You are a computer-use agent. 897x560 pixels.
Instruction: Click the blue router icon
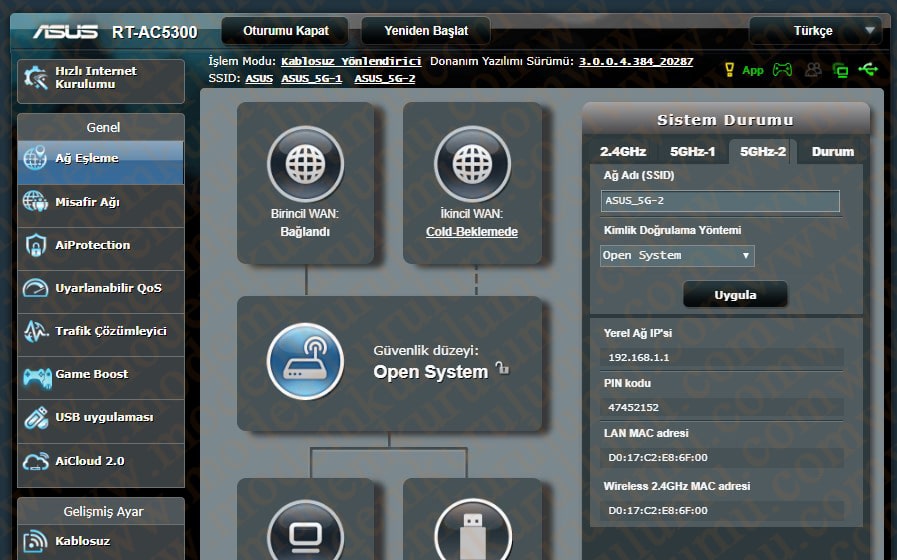(305, 362)
